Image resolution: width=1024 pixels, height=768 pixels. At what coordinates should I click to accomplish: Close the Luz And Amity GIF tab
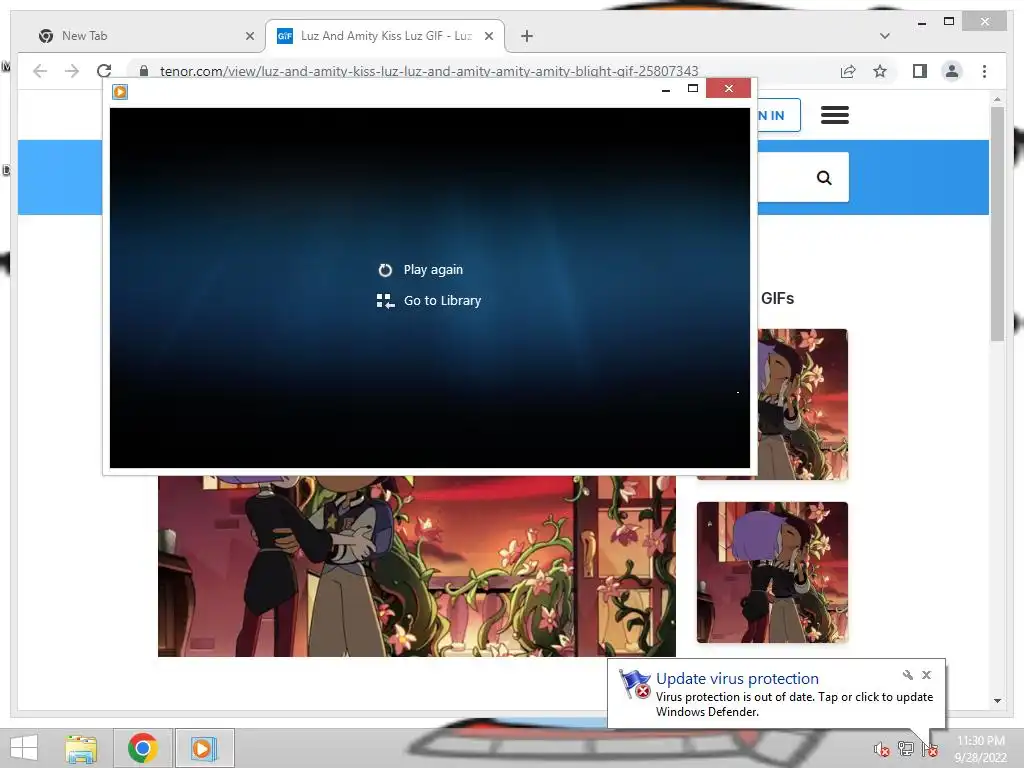[x=488, y=37]
